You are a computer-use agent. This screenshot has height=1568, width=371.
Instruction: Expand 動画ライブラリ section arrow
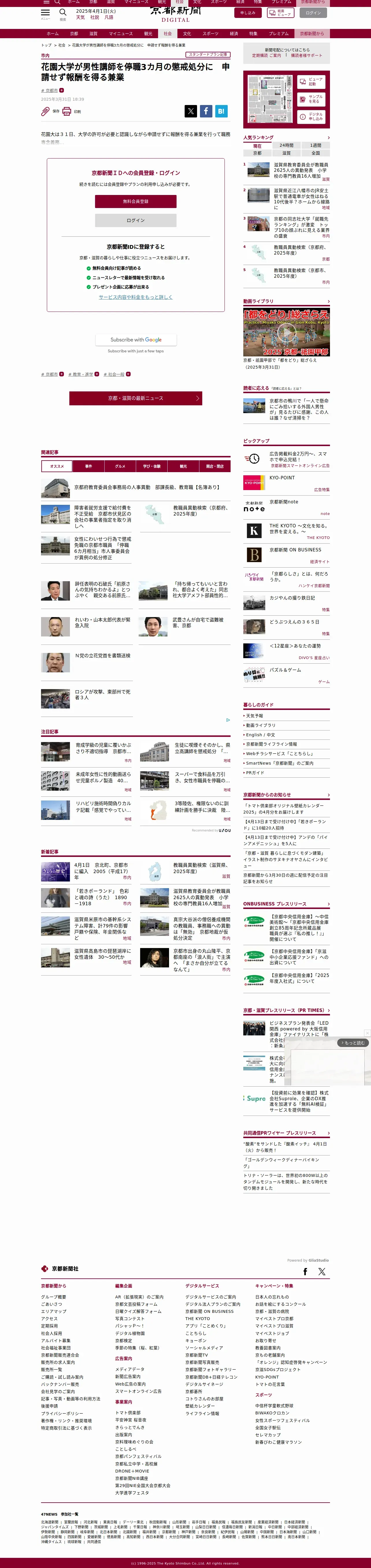[x=329, y=301]
